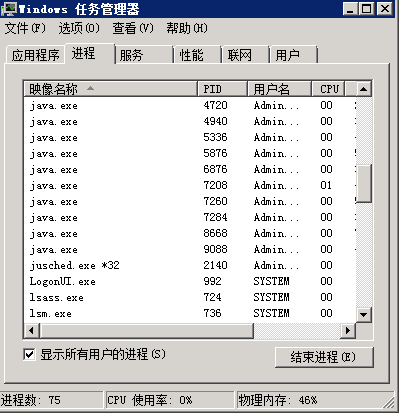Select java.exe process with PID 4940
Screen dimensions: 399x414
click(190, 122)
